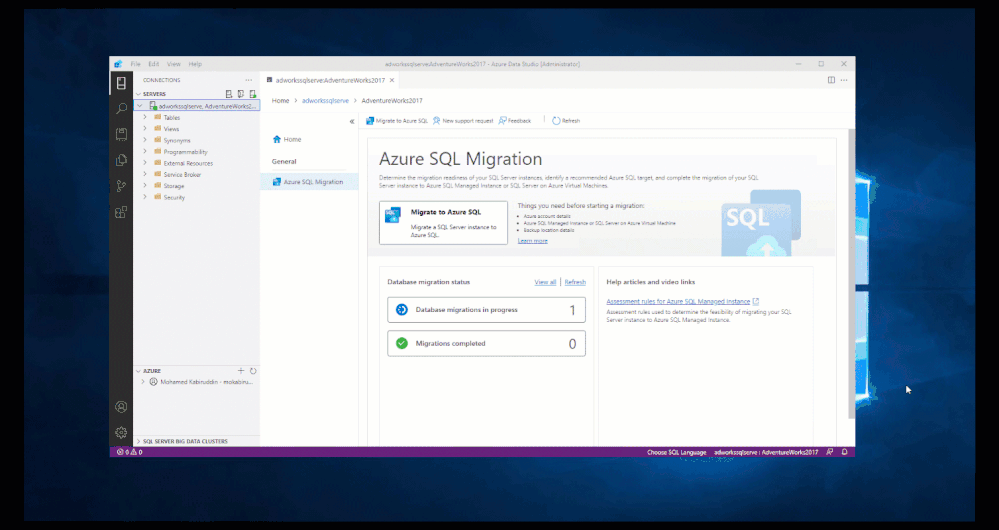Open the Extensions view in the activity bar
This screenshot has height=530, width=999.
[121, 212]
